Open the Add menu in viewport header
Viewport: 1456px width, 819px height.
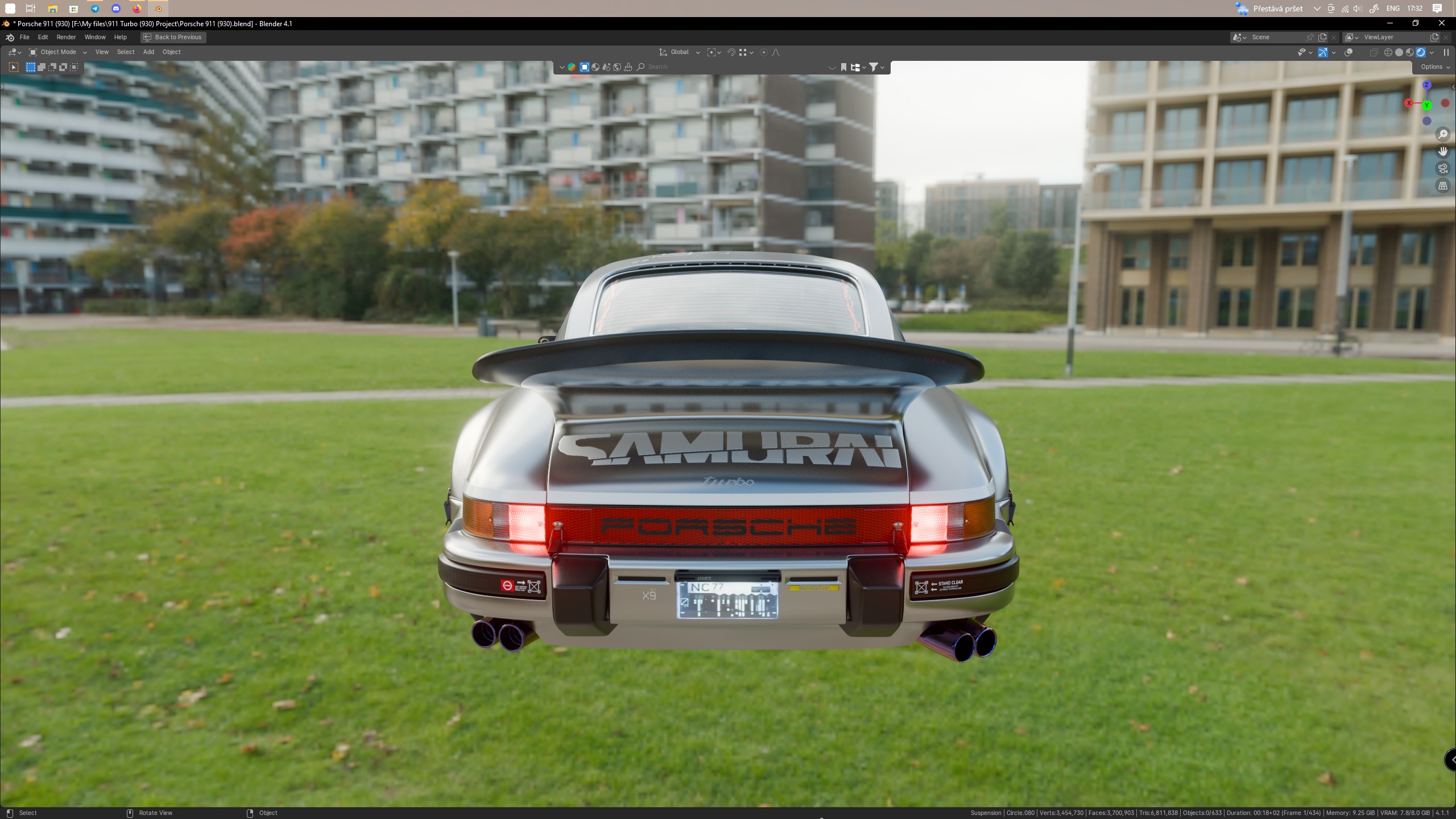click(148, 52)
